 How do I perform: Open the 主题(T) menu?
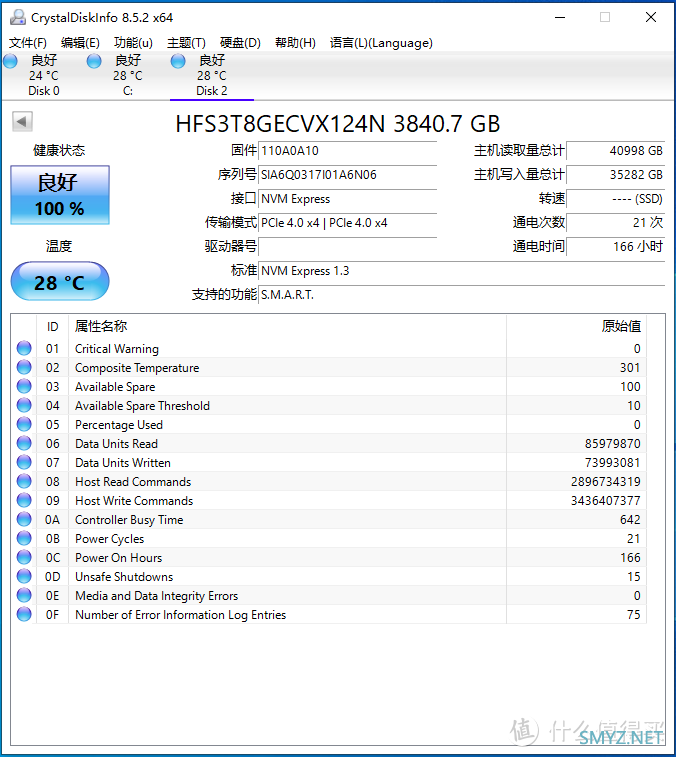(x=186, y=43)
